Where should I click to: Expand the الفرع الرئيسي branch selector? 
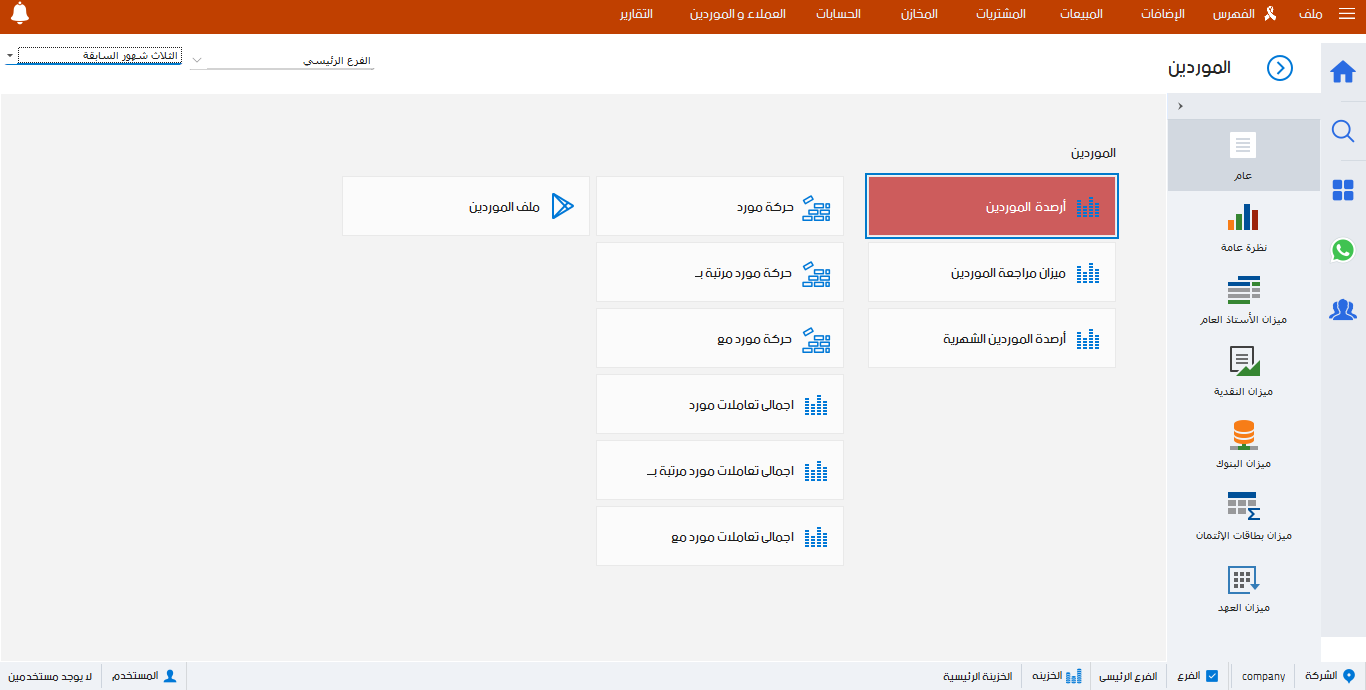click(198, 59)
